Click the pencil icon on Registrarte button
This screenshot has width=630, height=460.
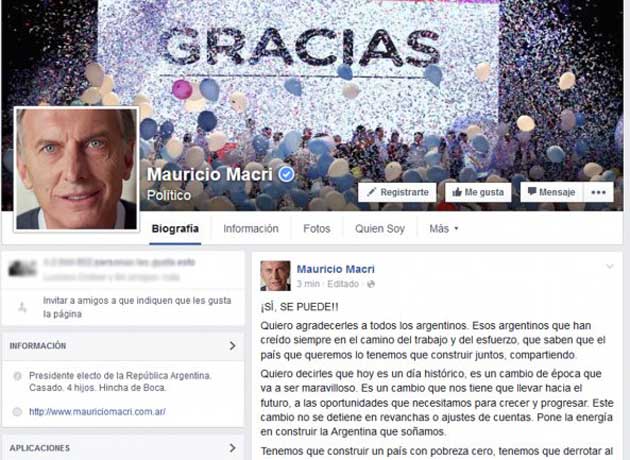click(372, 192)
